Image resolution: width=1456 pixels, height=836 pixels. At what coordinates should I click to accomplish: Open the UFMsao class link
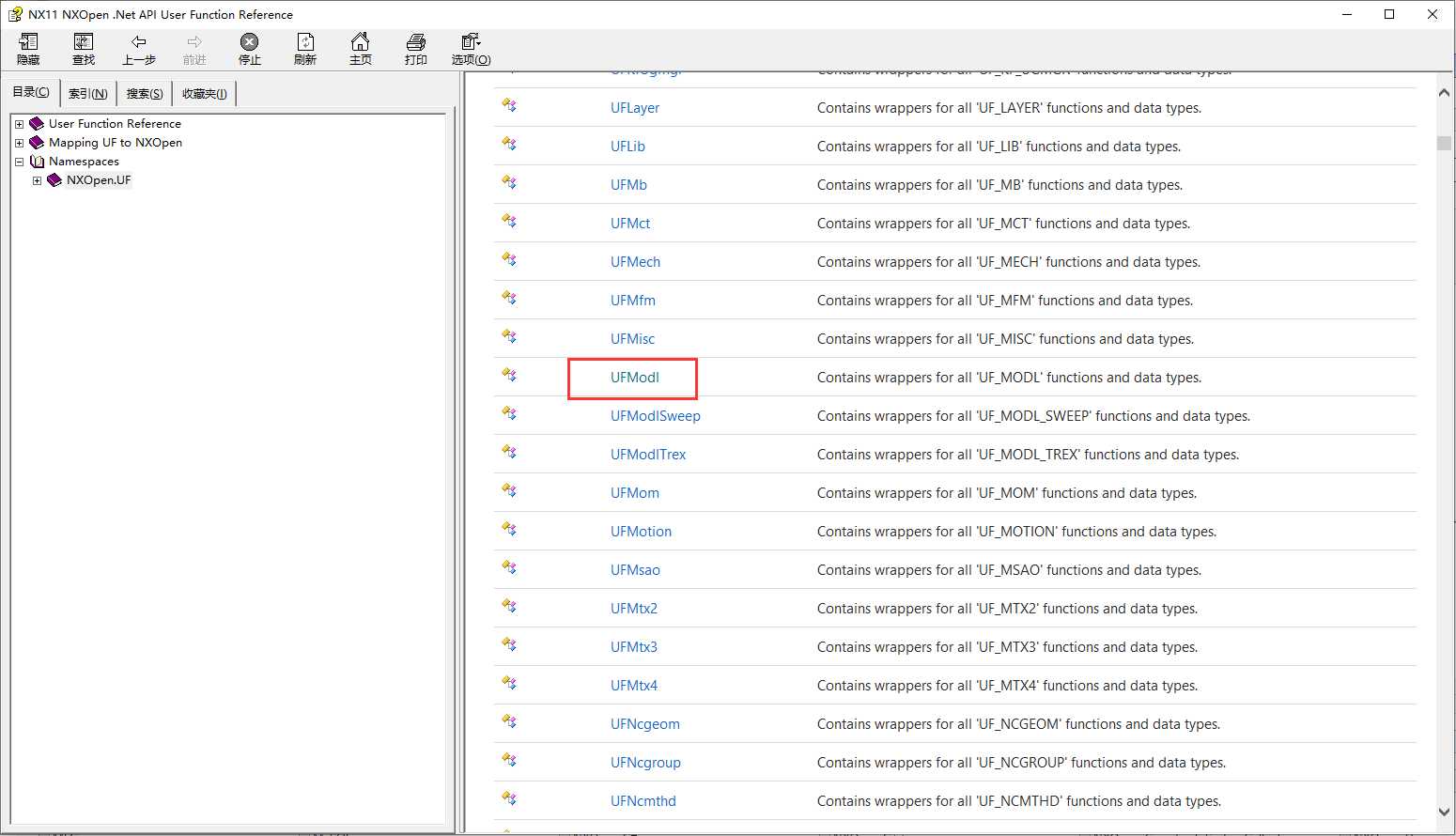coord(635,570)
